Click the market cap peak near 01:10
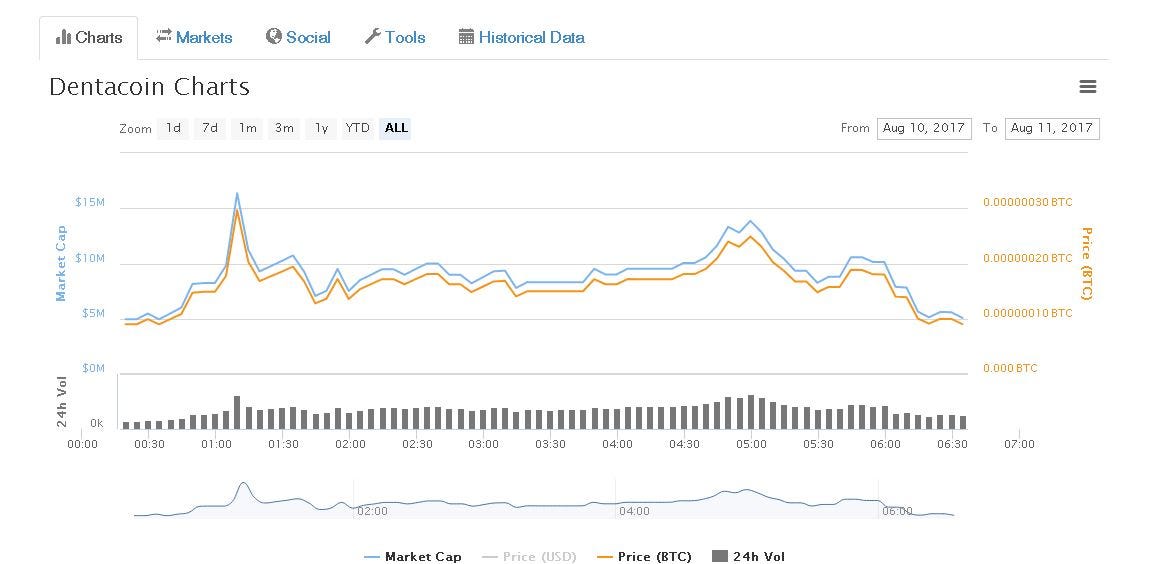1153x564 pixels. [x=237, y=193]
